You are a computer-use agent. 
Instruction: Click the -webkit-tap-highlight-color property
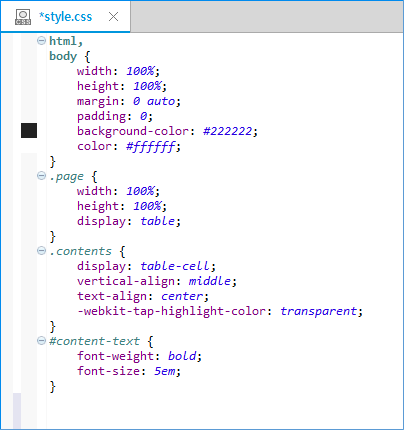tap(172, 311)
